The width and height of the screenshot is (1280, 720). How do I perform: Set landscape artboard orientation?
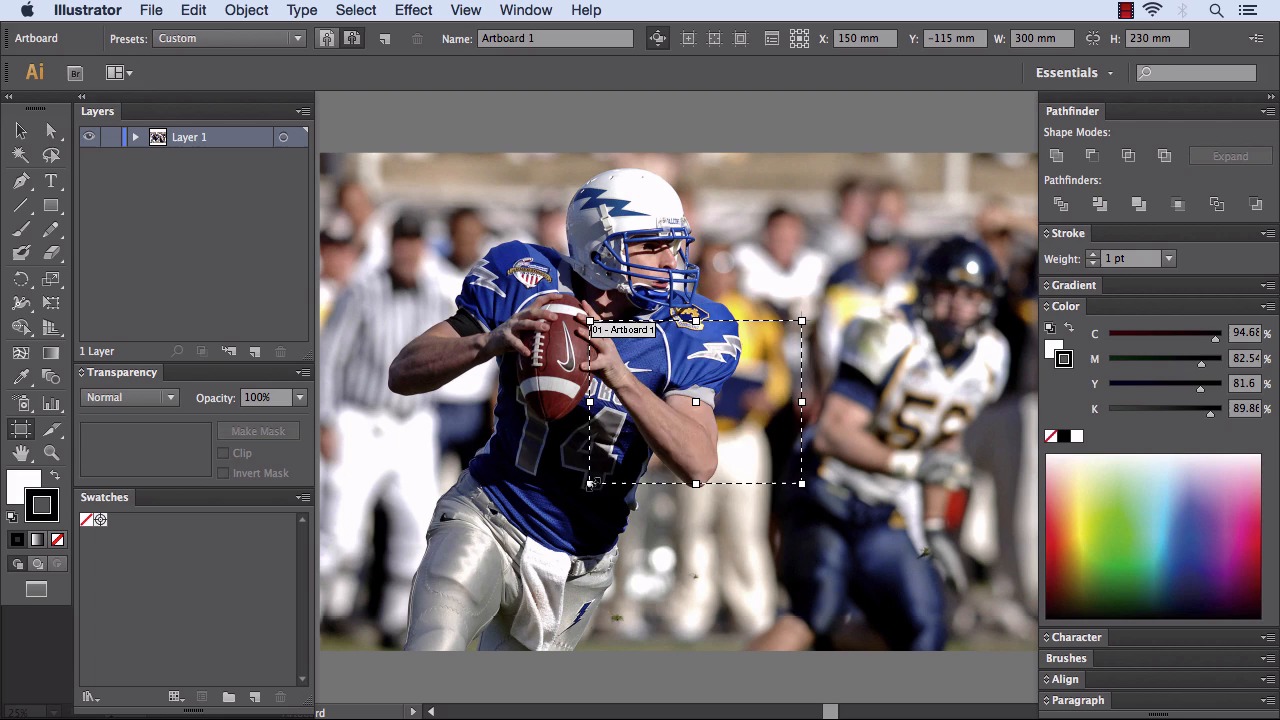[x=352, y=38]
